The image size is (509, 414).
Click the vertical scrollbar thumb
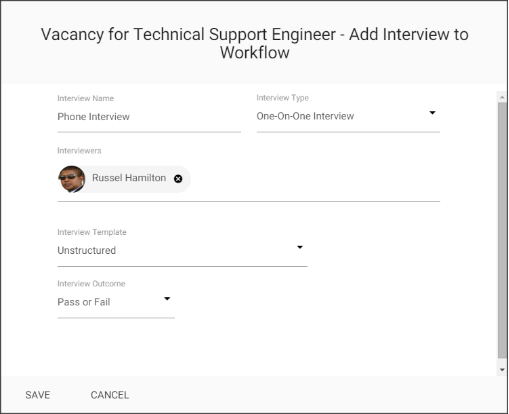tap(502, 230)
